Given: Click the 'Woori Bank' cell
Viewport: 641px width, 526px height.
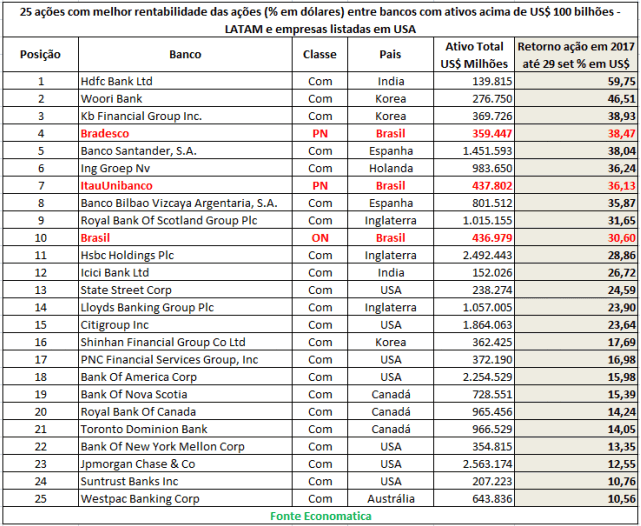Looking at the screenshot, I should point(185,98).
